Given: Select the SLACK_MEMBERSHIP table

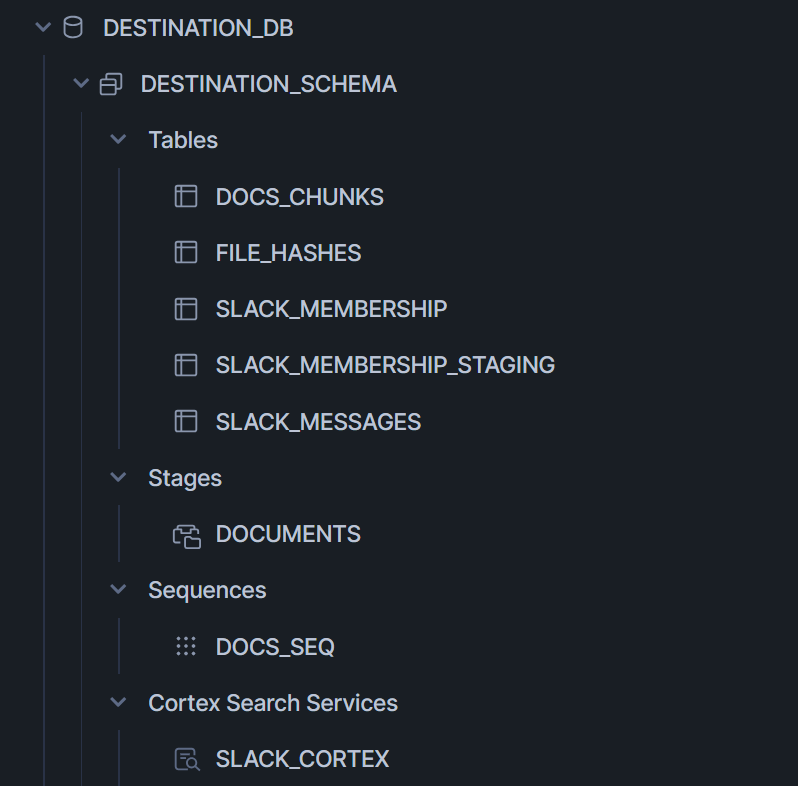Looking at the screenshot, I should coord(331,309).
